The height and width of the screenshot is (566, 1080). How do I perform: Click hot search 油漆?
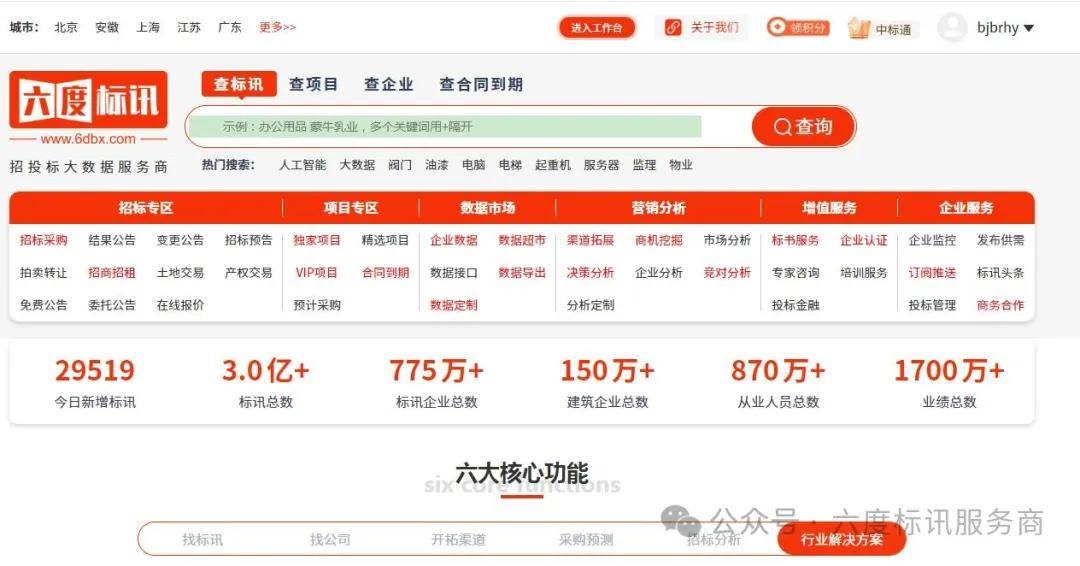[437, 165]
